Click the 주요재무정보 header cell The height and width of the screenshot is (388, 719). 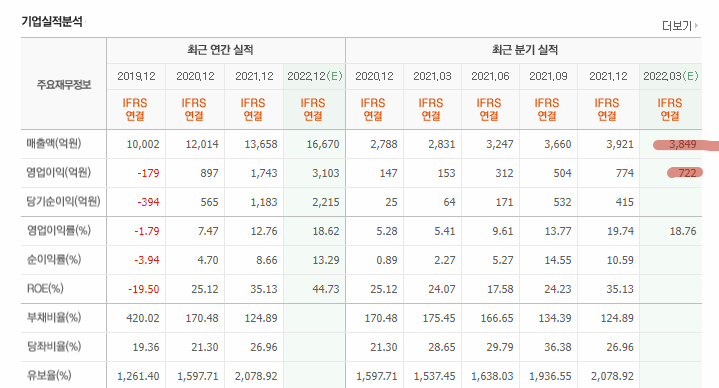pos(64,84)
